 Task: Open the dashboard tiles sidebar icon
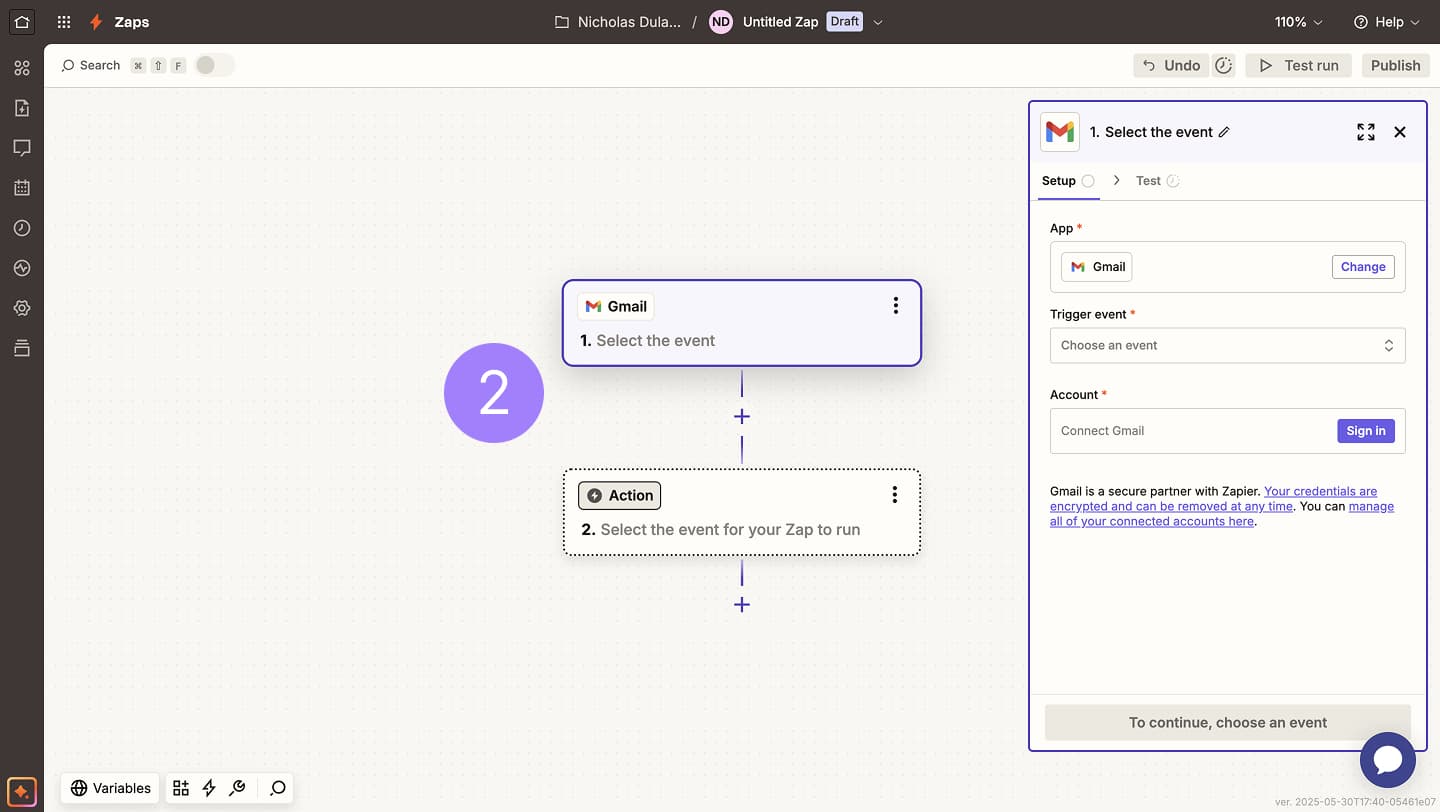click(x=22, y=68)
